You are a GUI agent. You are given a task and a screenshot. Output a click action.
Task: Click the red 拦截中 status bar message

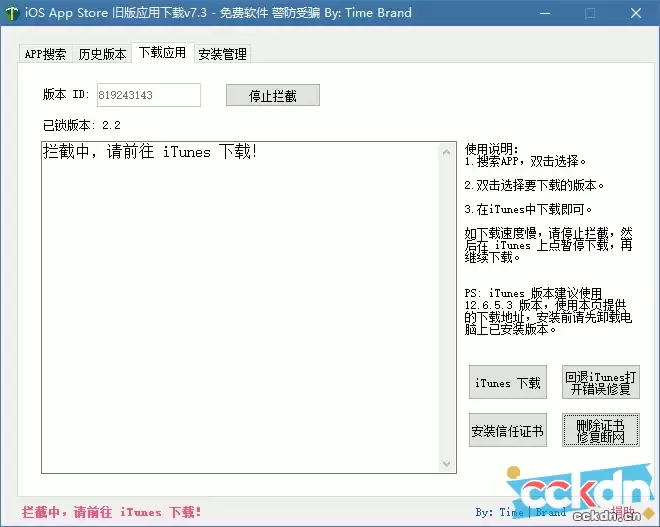click(x=112, y=512)
